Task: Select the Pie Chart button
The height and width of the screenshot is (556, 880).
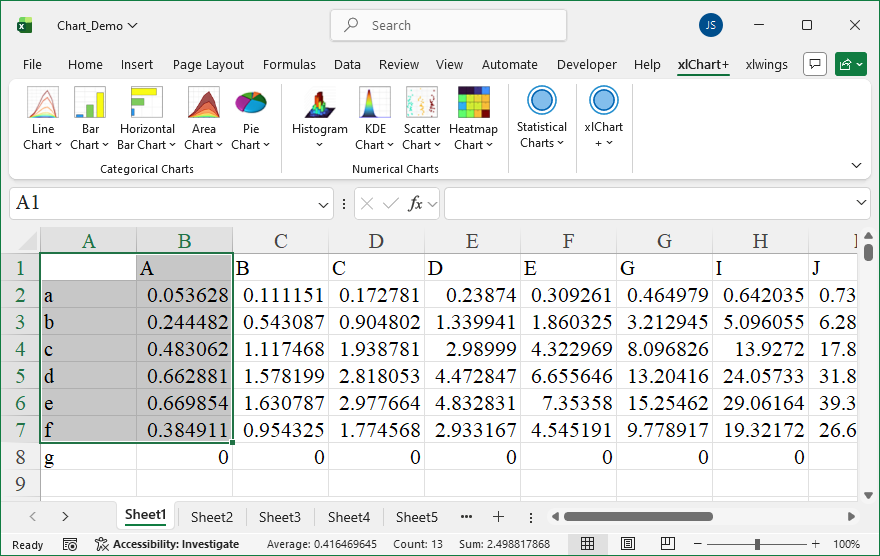Action: tap(251, 119)
